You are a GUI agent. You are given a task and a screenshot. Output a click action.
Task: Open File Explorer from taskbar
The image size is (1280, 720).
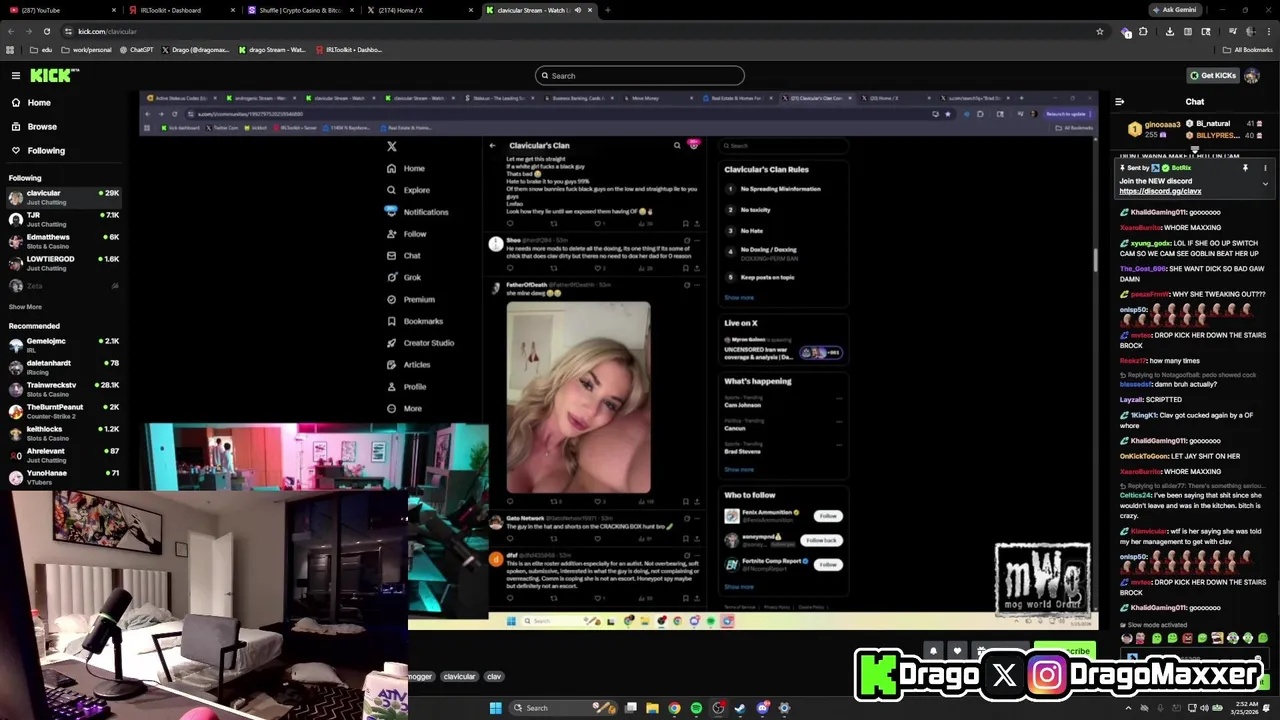(x=652, y=708)
